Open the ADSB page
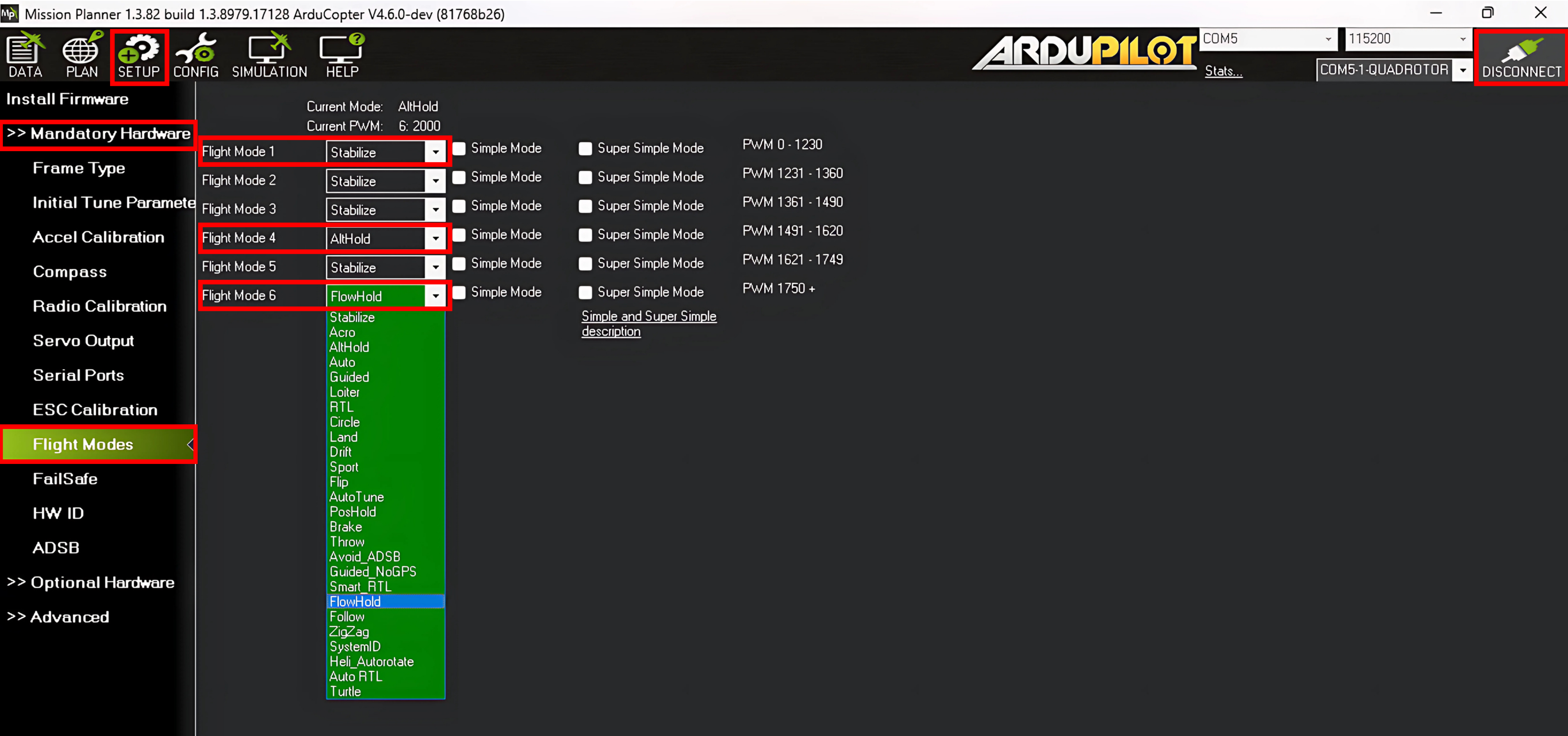 56,549
